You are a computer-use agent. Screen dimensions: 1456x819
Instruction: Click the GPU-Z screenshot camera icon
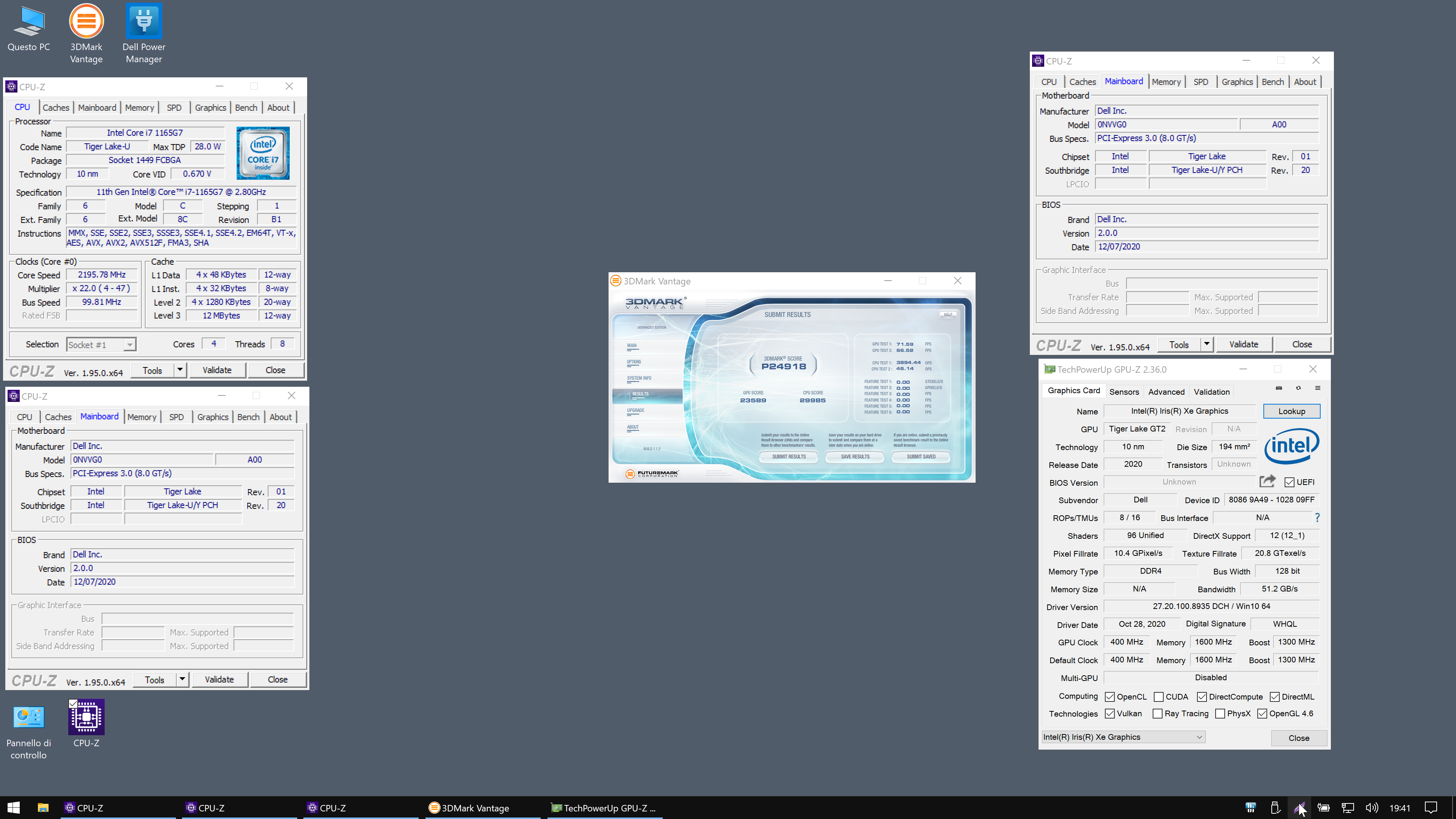[1279, 388]
